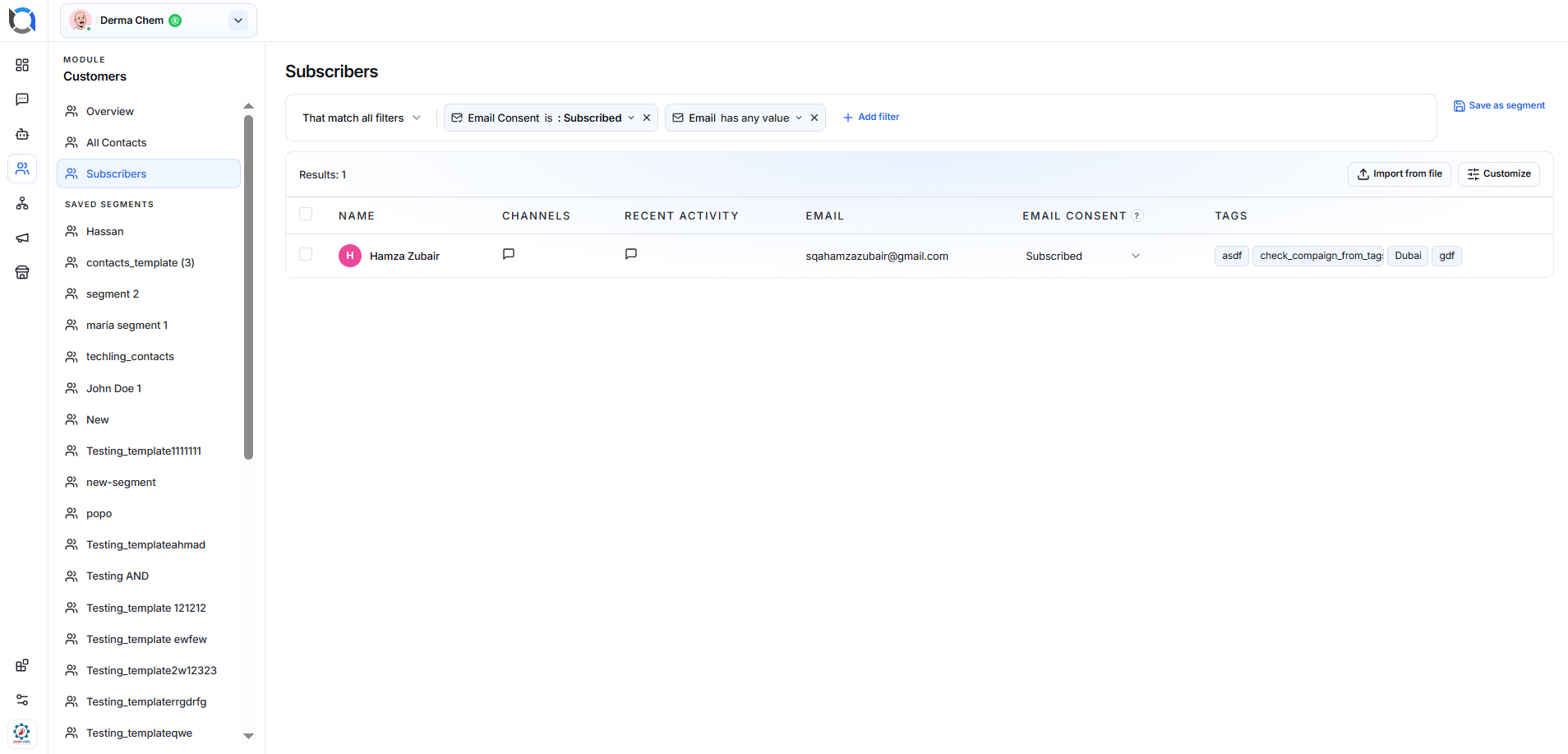The image size is (1568, 754).
Task: Open the Email has any value dropdown chevron
Action: (x=799, y=118)
